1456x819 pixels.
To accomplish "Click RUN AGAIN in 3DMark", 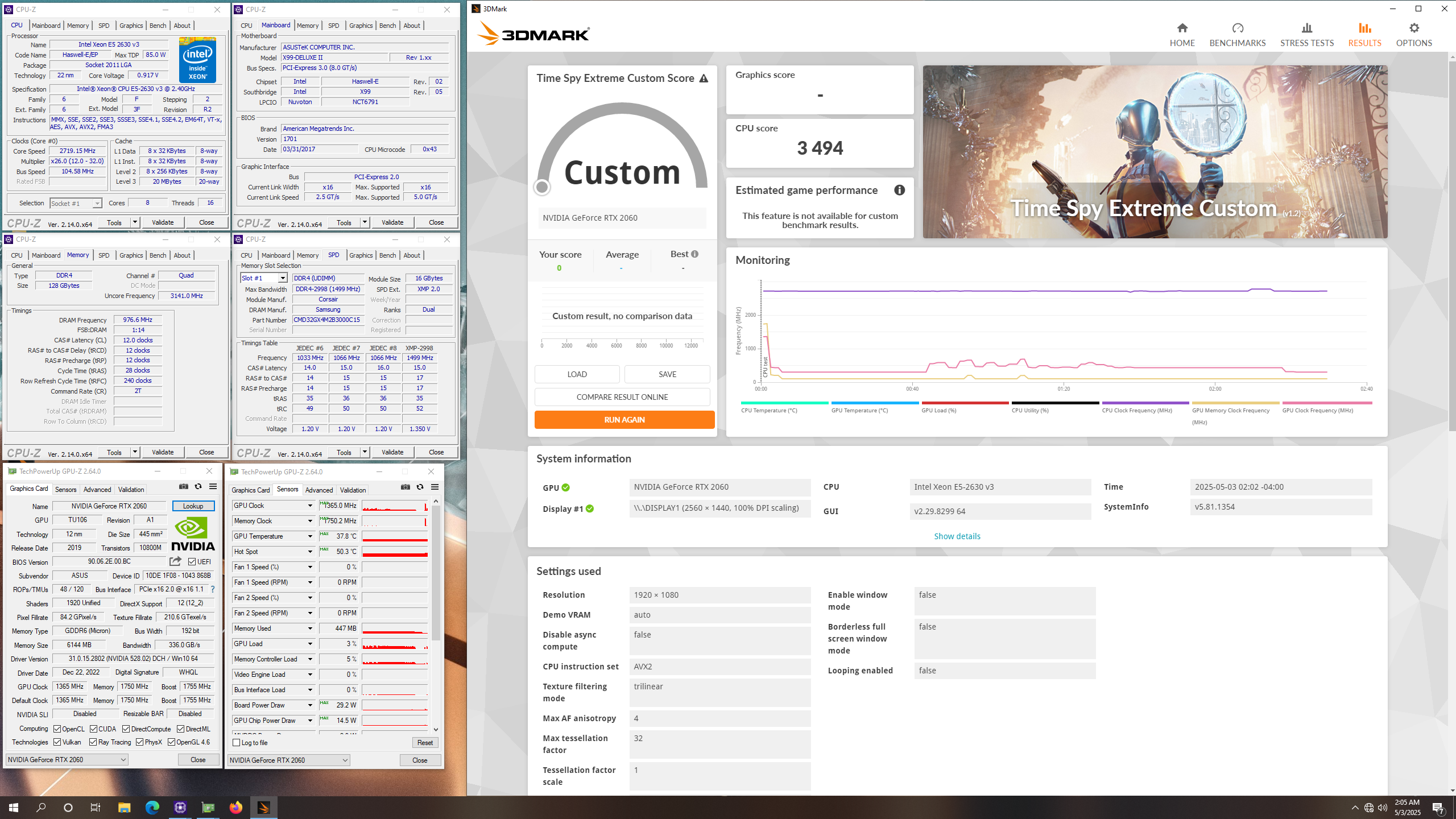I will coord(624,420).
